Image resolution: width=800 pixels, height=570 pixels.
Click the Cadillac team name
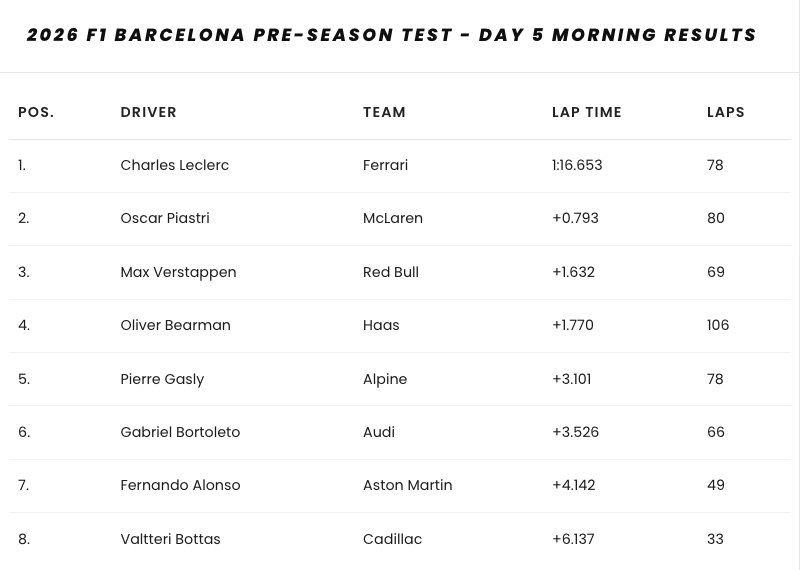pos(392,539)
